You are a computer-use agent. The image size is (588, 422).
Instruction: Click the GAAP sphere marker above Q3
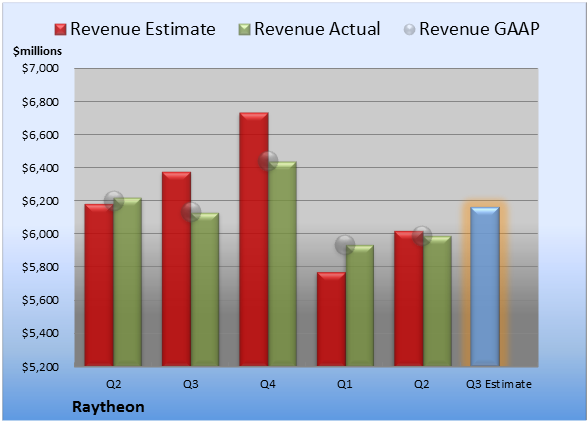coord(191,212)
